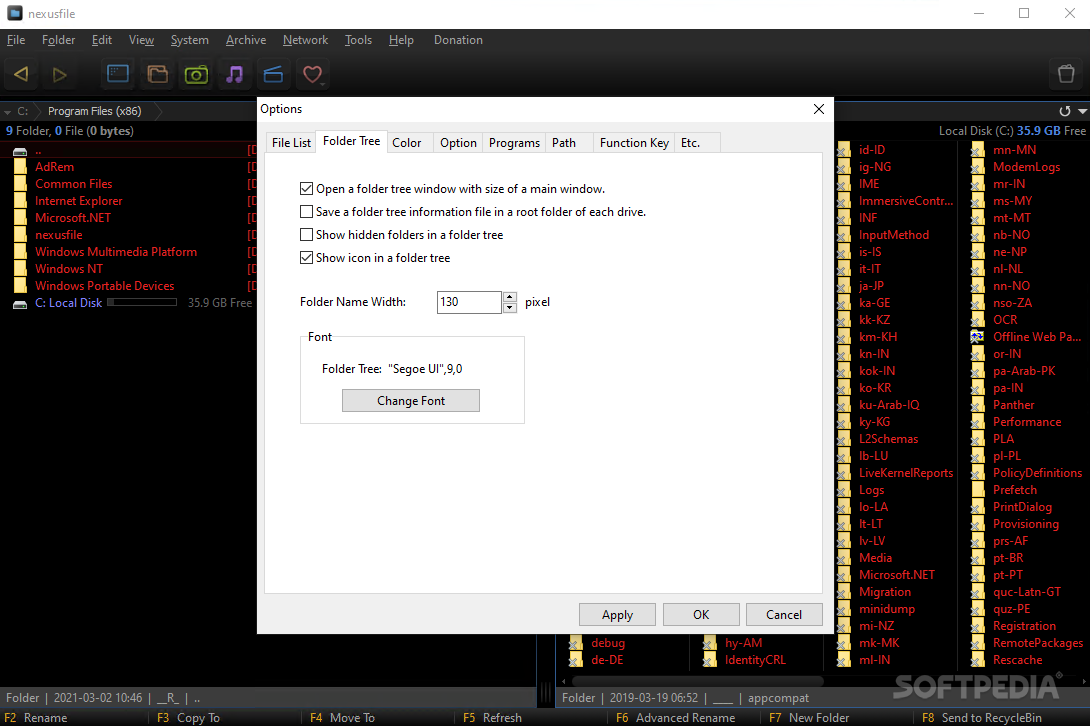1090x726 pixels.
Task: Click Cancel in the Options dialog
Action: point(783,615)
